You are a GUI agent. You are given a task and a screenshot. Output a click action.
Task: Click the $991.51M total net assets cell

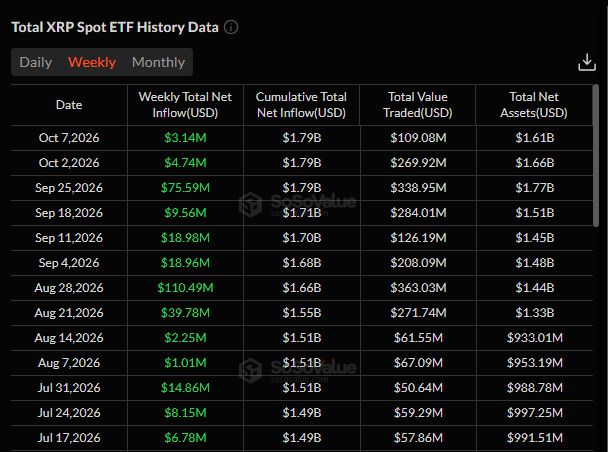(x=535, y=438)
